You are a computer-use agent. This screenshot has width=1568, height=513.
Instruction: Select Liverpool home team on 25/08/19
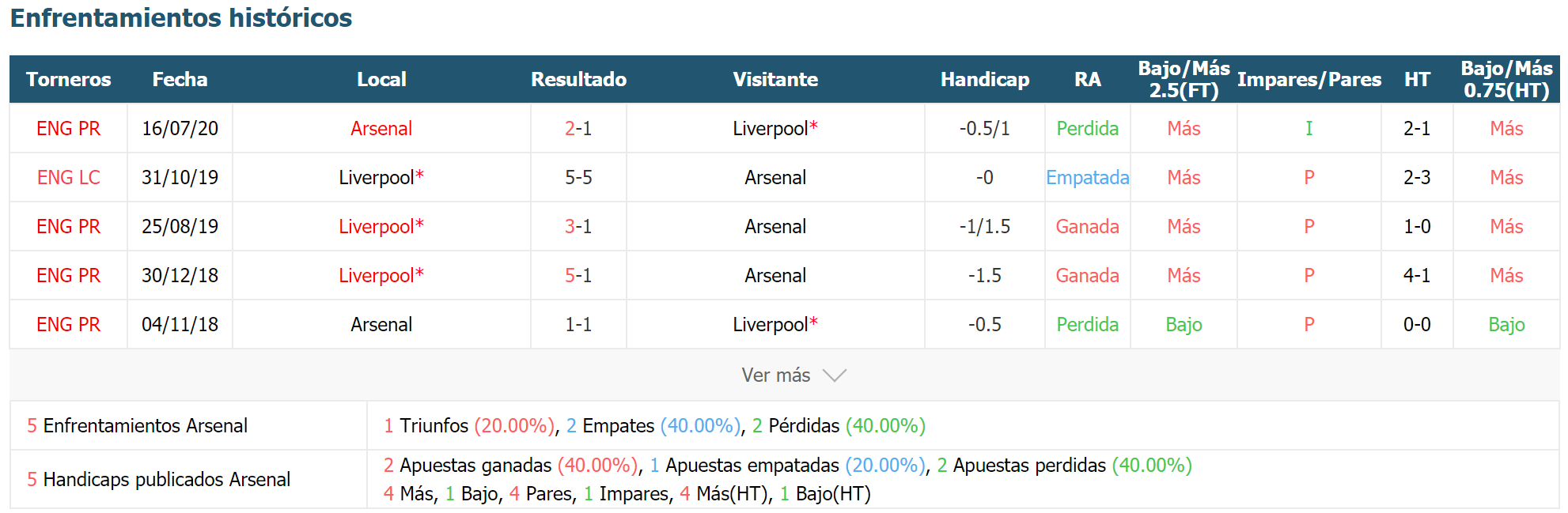(381, 226)
